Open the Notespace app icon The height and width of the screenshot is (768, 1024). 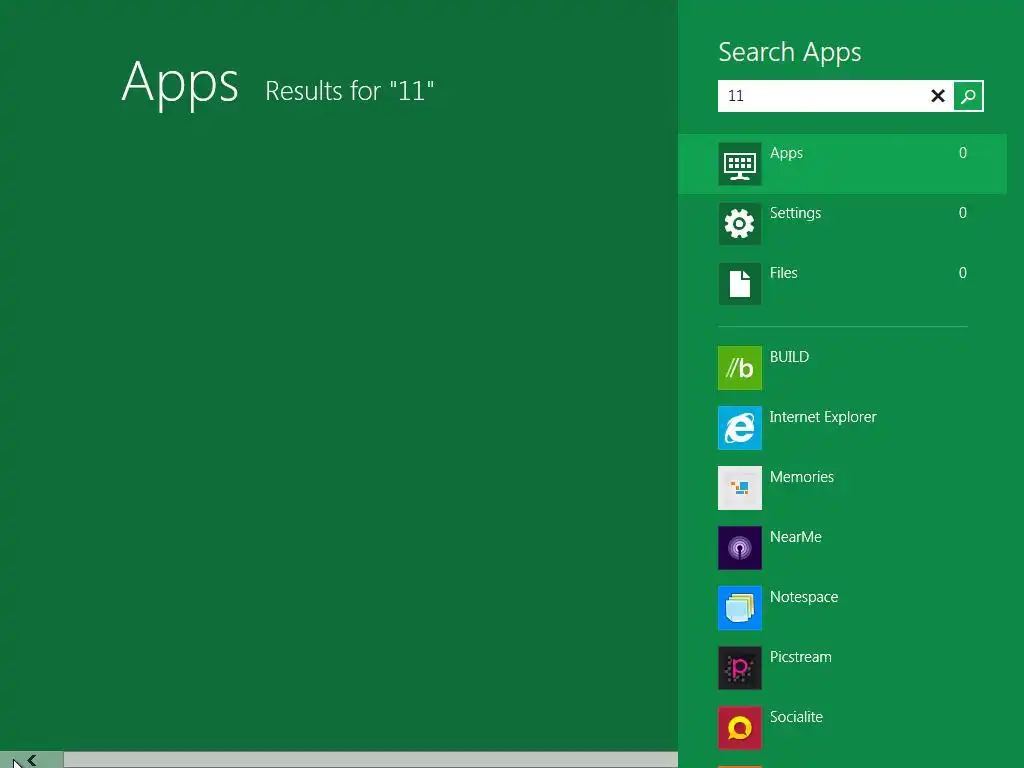pyautogui.click(x=739, y=608)
